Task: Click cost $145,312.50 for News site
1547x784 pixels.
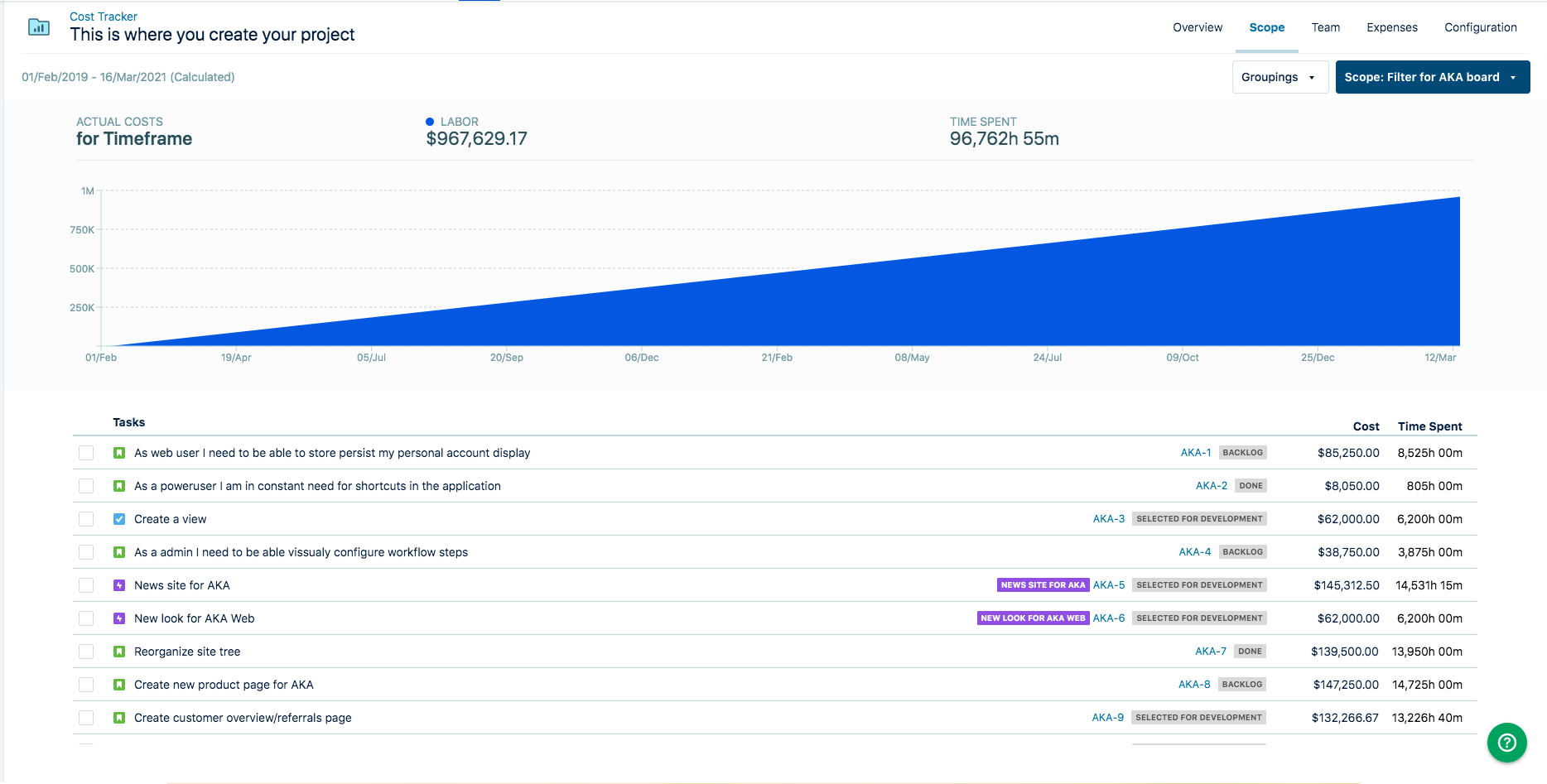Action: (1347, 585)
